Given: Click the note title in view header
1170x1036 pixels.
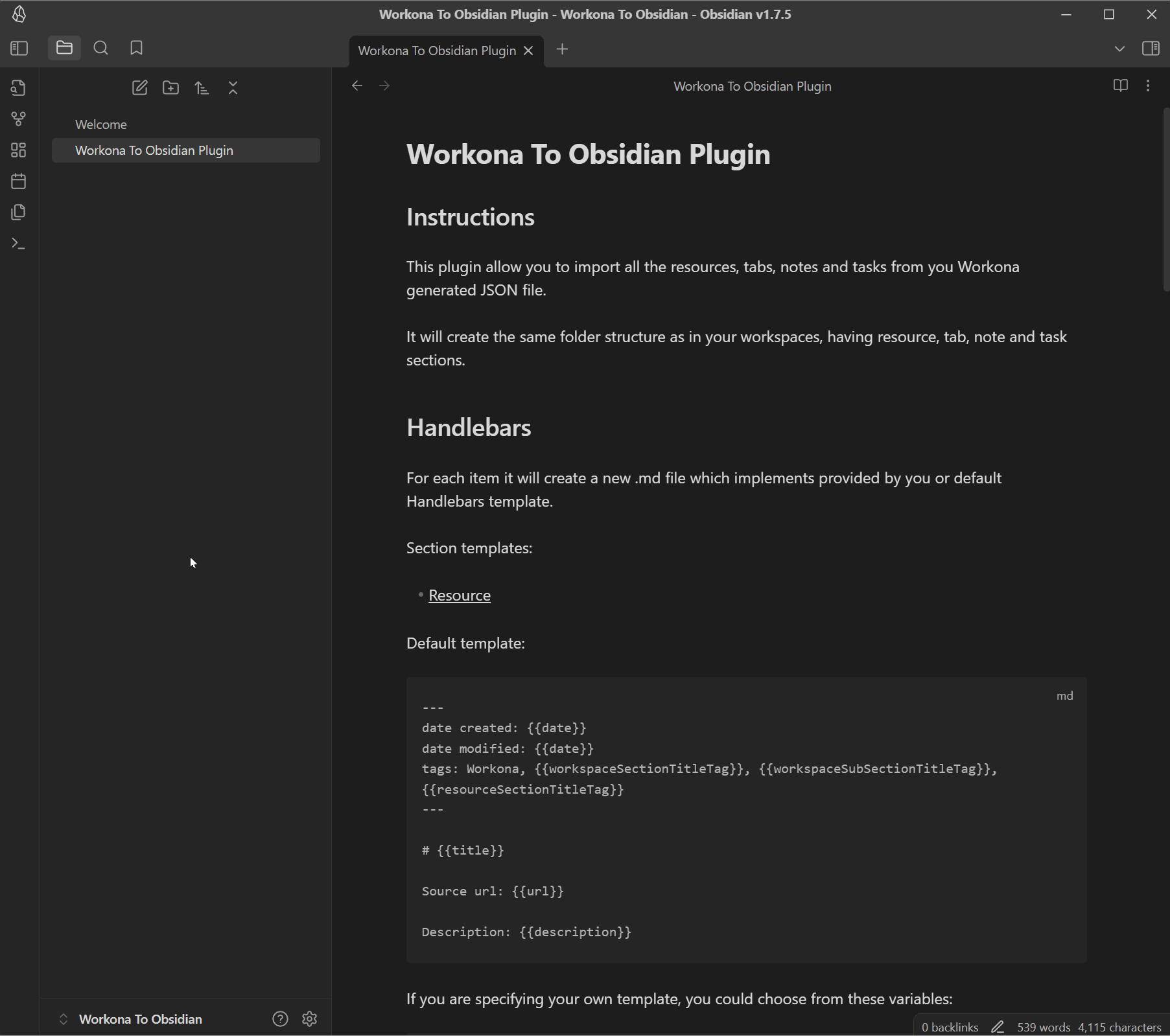Looking at the screenshot, I should point(753,86).
